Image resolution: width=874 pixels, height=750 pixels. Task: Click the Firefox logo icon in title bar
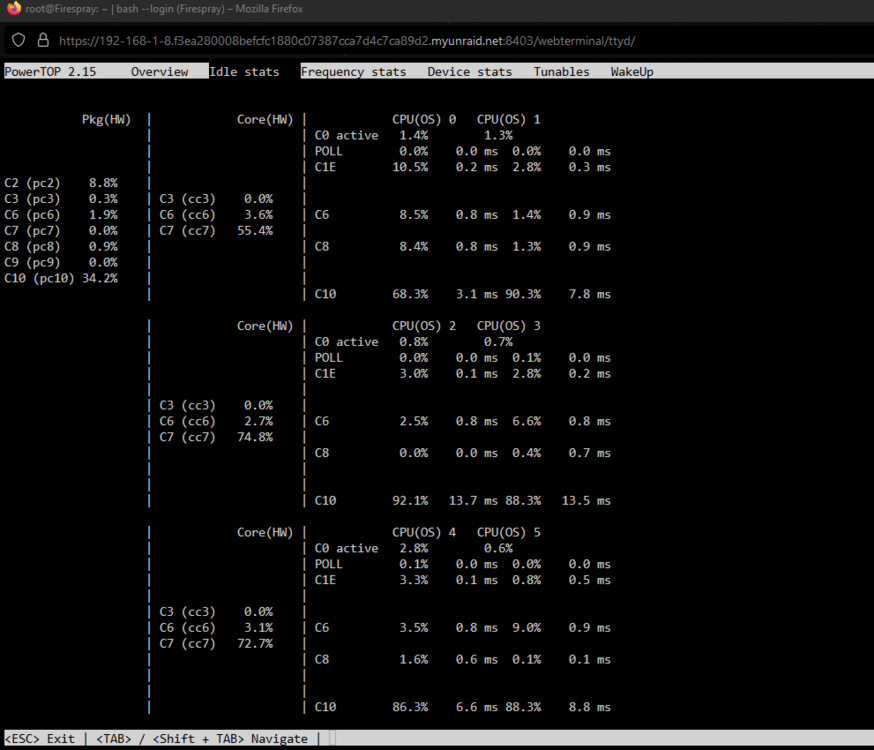[13, 8]
